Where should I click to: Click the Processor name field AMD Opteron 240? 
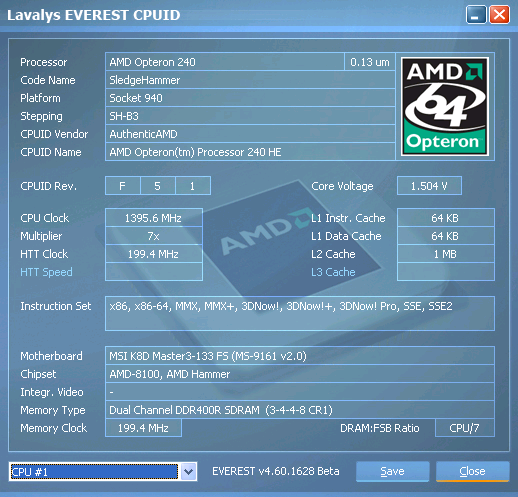[x=225, y=62]
